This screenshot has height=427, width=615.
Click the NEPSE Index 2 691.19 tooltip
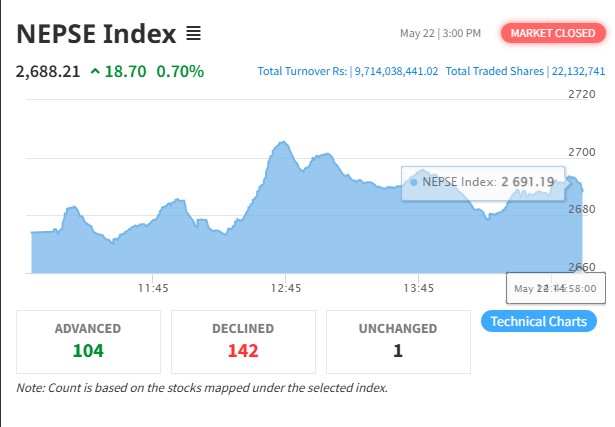(x=477, y=182)
